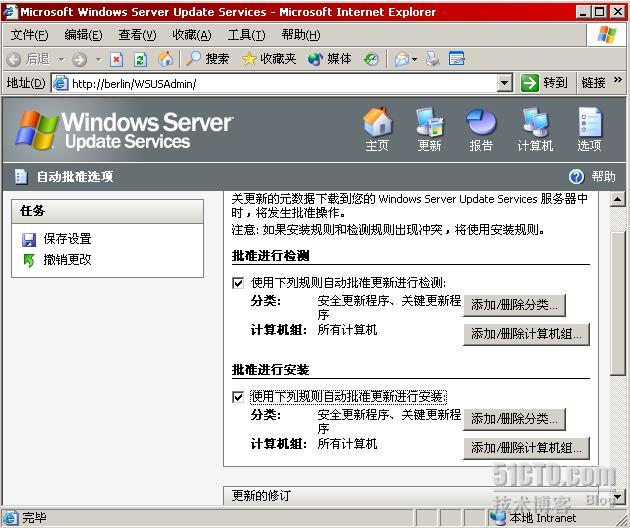This screenshot has width=630, height=528.
Task: Click the vertical scrollbar thumb
Action: point(617,303)
